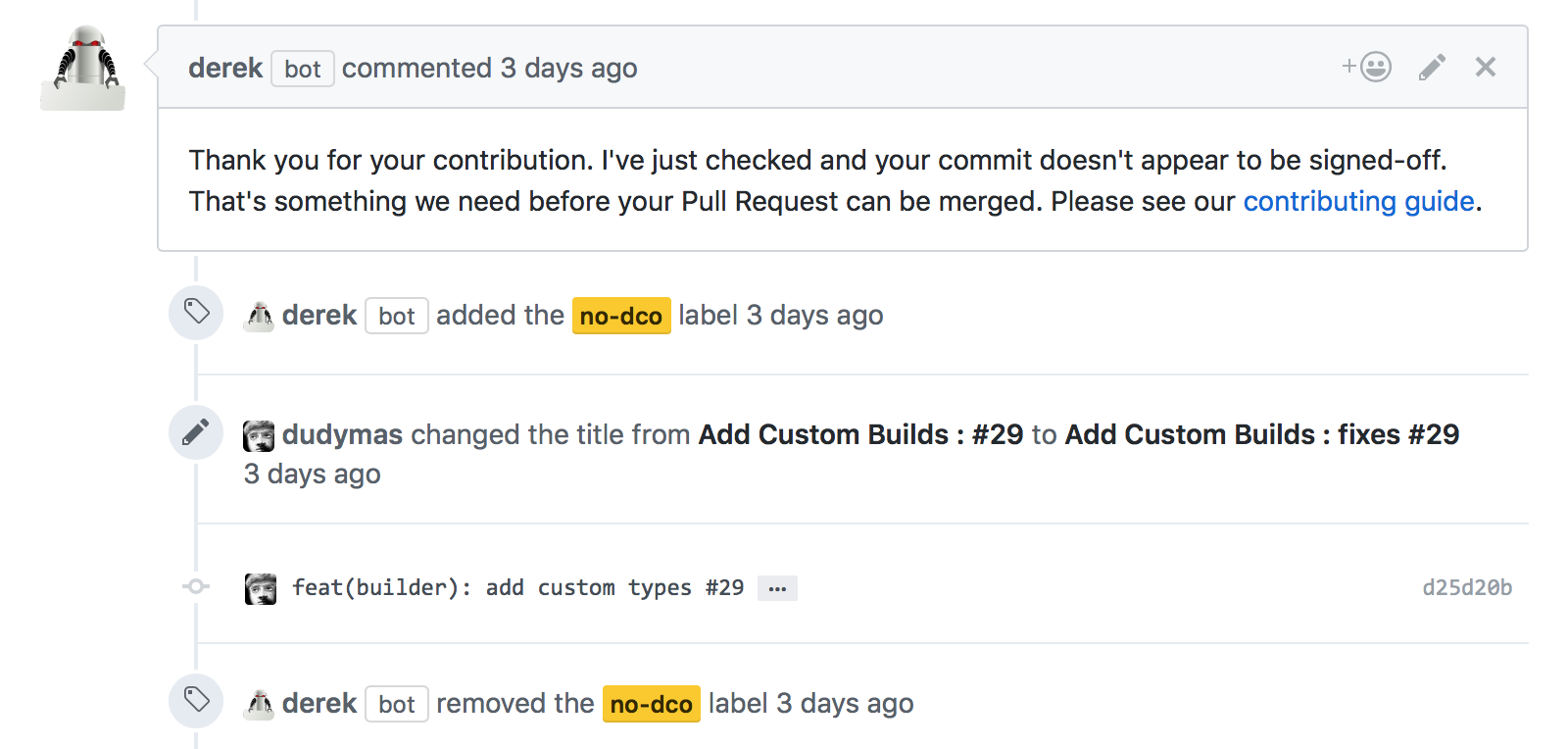Click dudymas's small avatar beside the title change
This screenshot has width=1568, height=749.
(259, 435)
